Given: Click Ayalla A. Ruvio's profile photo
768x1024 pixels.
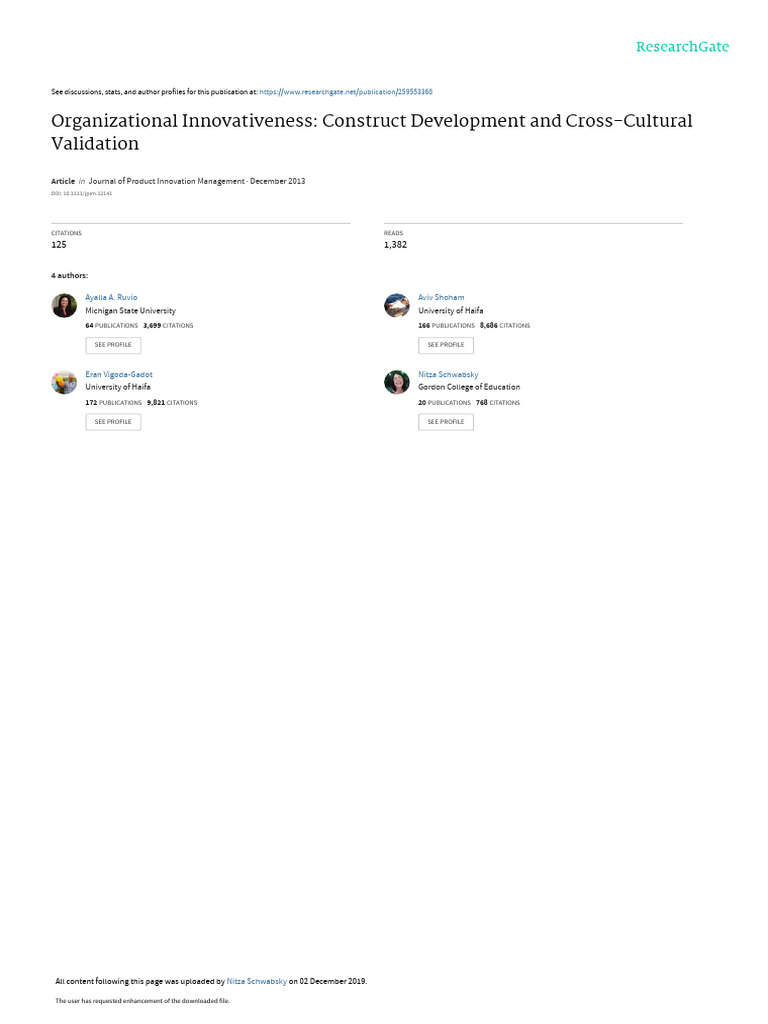Looking at the screenshot, I should coord(64,305).
